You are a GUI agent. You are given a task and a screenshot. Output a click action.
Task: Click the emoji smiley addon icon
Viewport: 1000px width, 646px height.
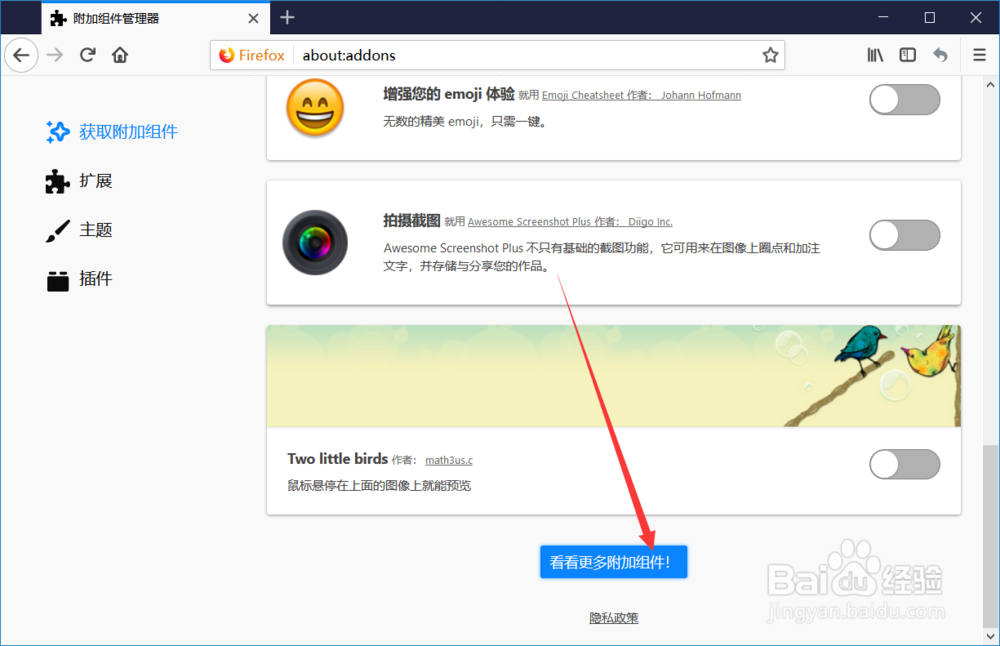coord(315,107)
